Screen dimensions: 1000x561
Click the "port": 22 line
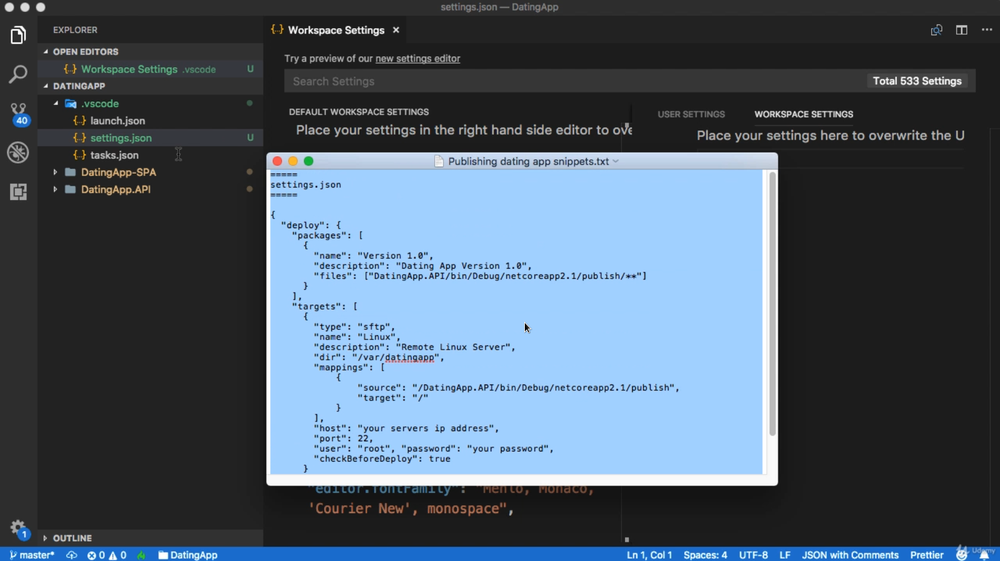343,438
